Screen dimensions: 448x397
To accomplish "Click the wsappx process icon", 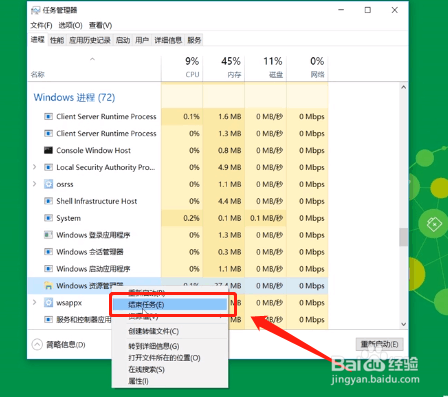I will 48,303.
